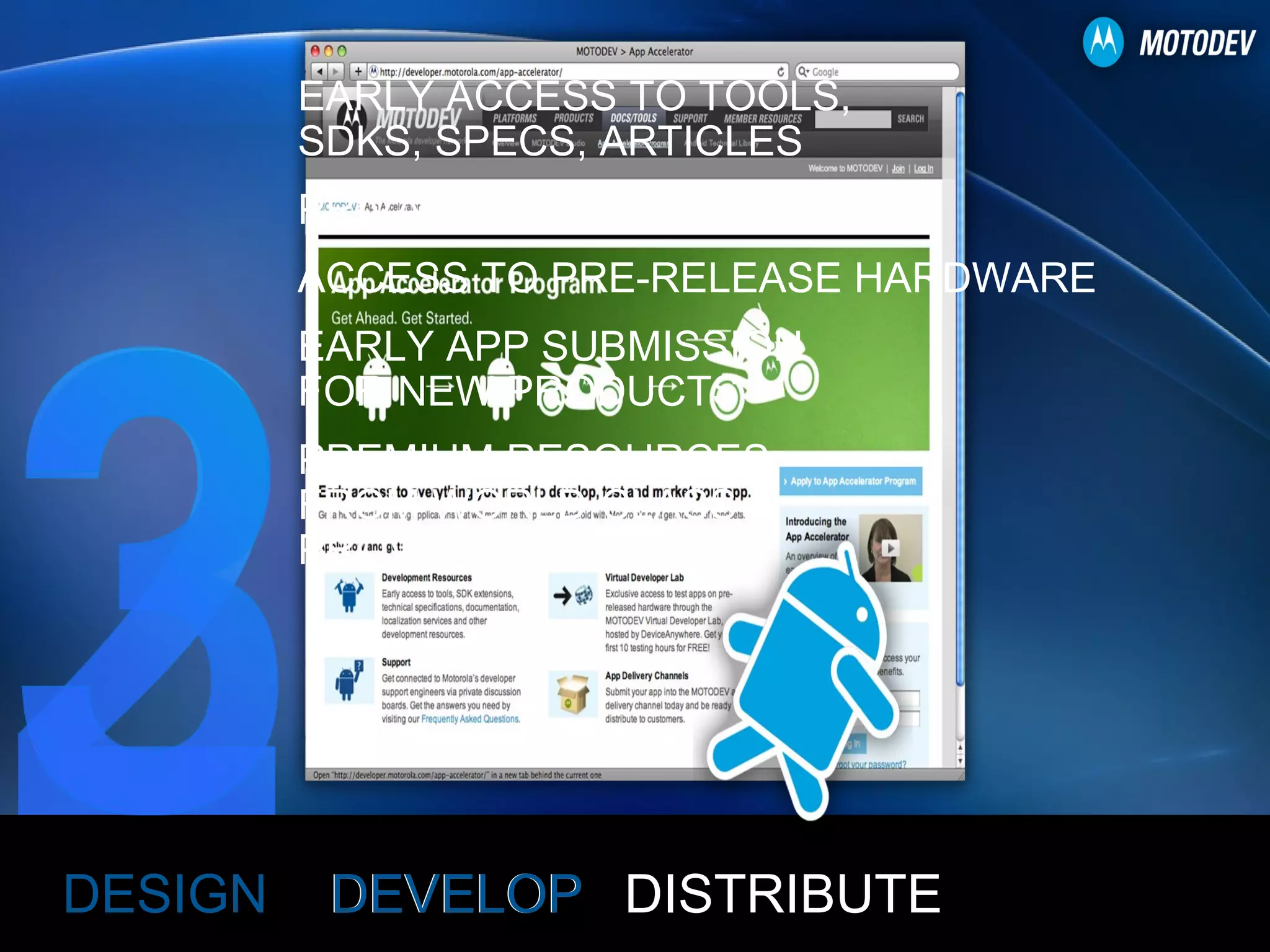Click the reload icon in address bar
The image size is (1270, 952).
click(781, 72)
